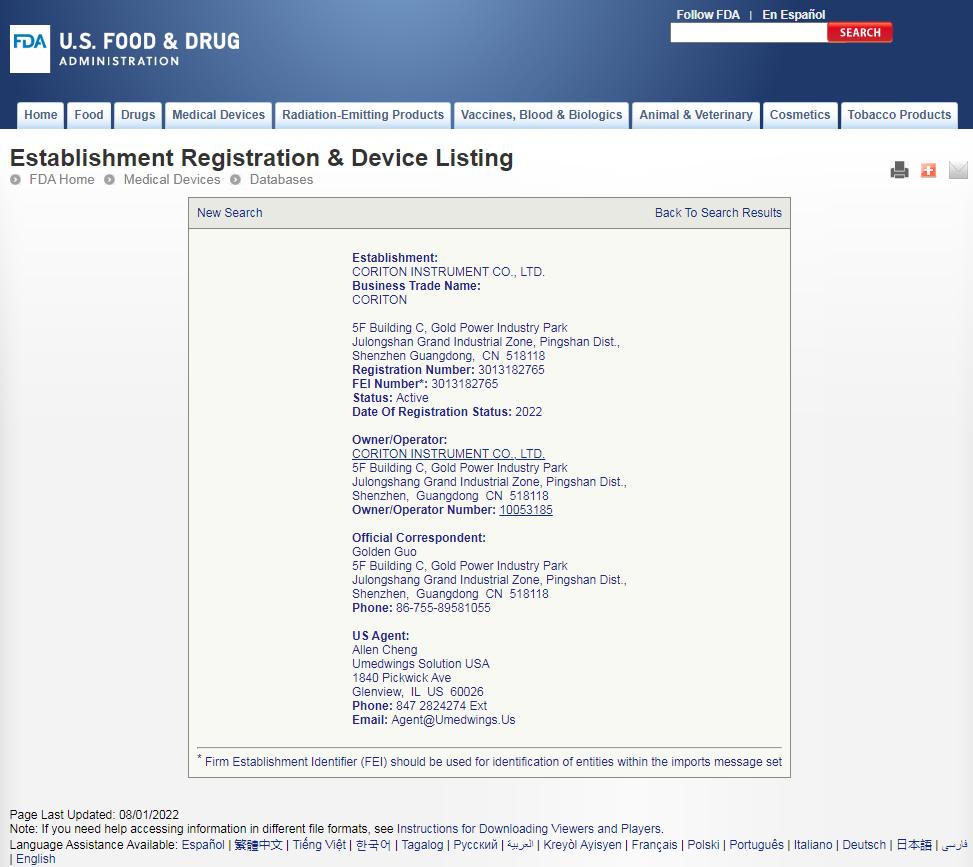Open the Radiation-Emitting Products tab
The image size is (973, 867).
(x=363, y=115)
